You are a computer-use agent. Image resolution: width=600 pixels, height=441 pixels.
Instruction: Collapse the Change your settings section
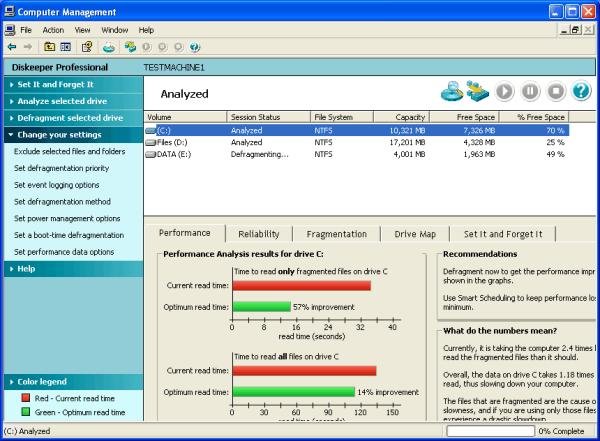pyautogui.click(x=73, y=135)
